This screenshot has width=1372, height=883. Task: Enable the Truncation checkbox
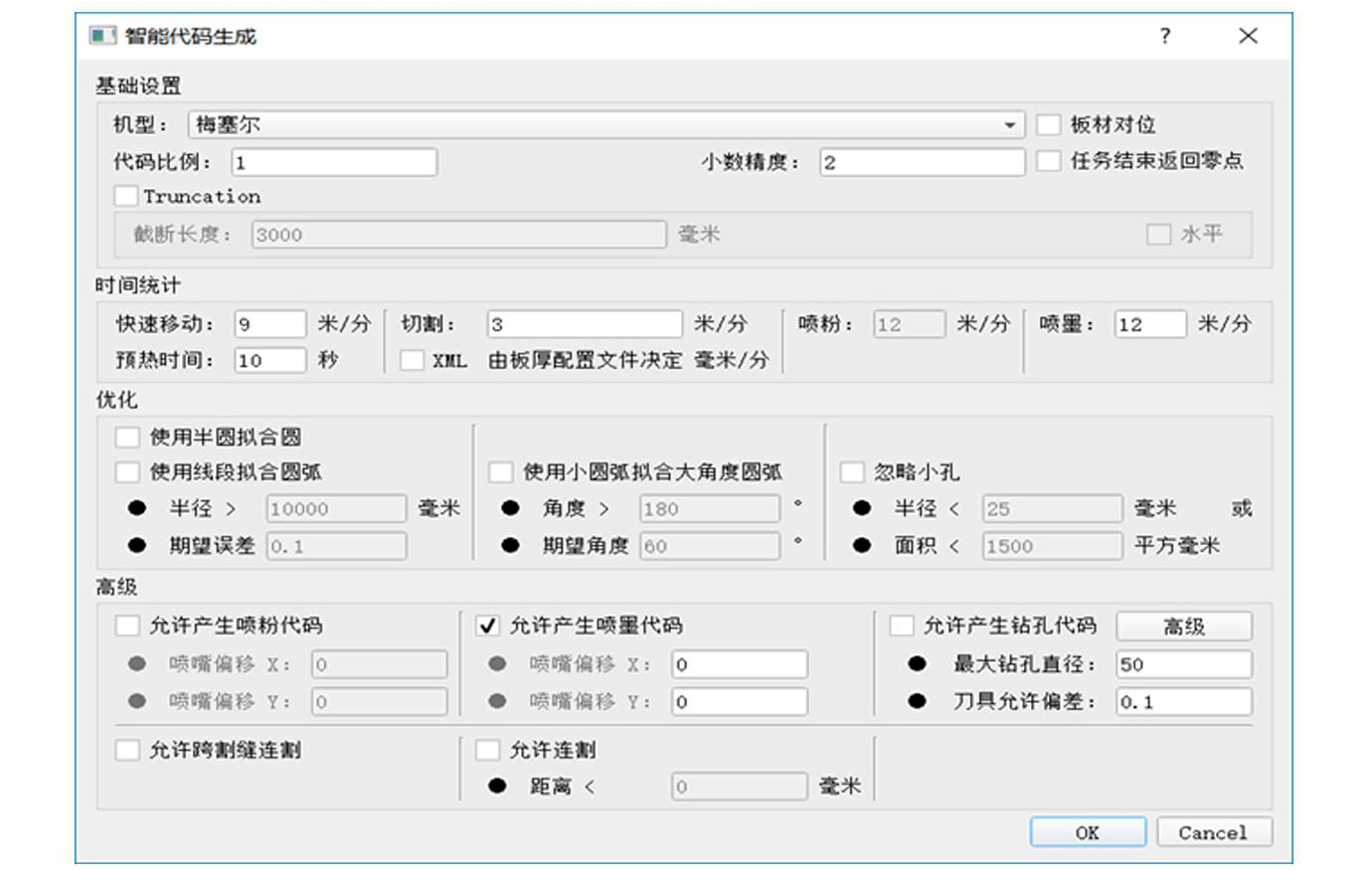[x=126, y=196]
